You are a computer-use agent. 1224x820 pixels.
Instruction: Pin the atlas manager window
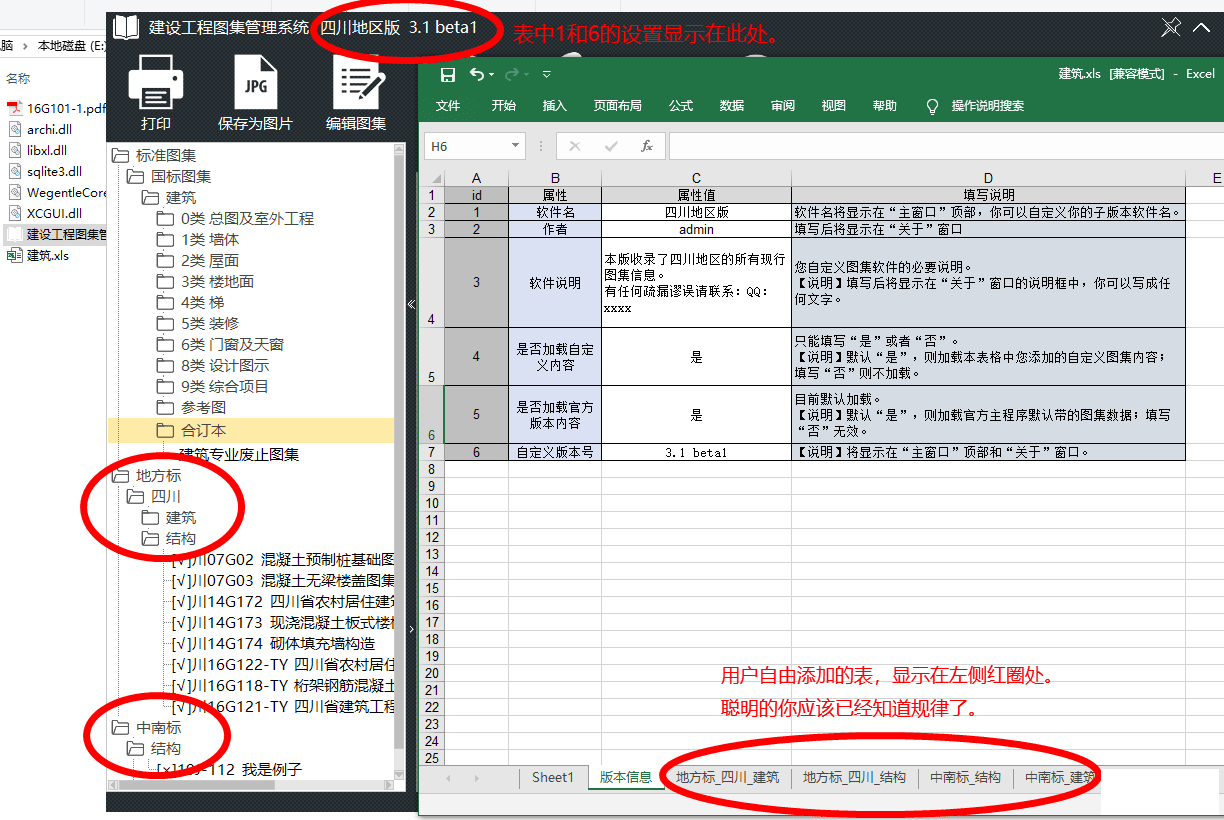coord(1171,28)
